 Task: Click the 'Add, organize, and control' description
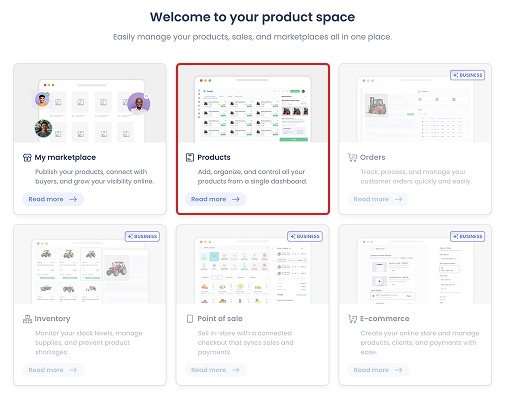(252, 177)
